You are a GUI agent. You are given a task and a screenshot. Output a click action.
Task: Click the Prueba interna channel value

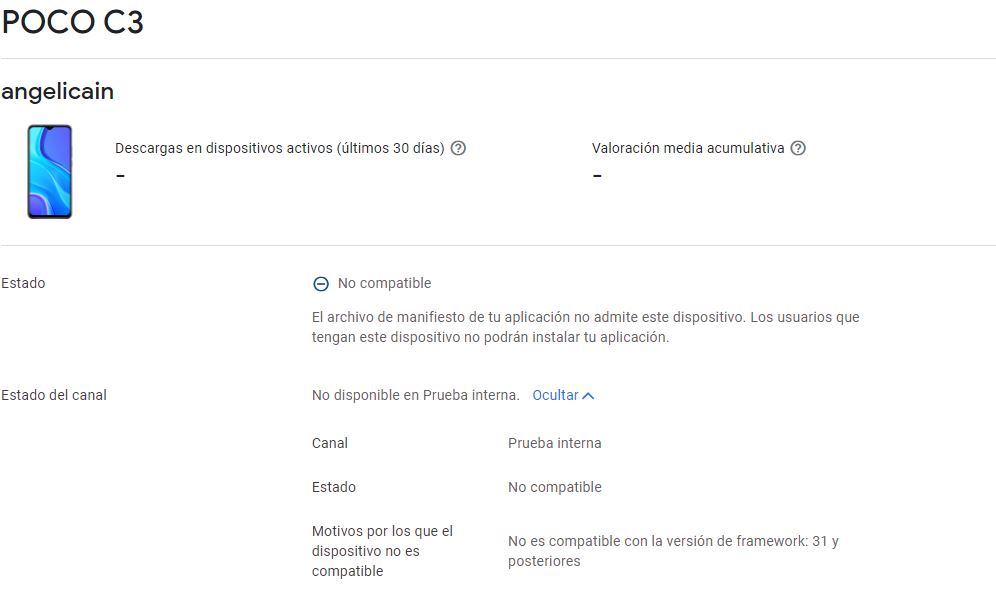pos(555,443)
